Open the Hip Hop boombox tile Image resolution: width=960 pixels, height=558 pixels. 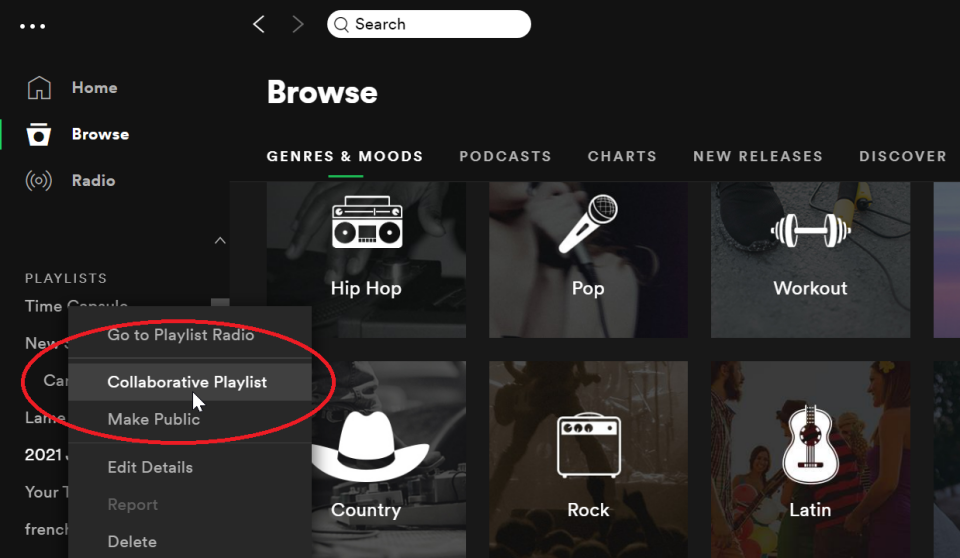coord(366,260)
